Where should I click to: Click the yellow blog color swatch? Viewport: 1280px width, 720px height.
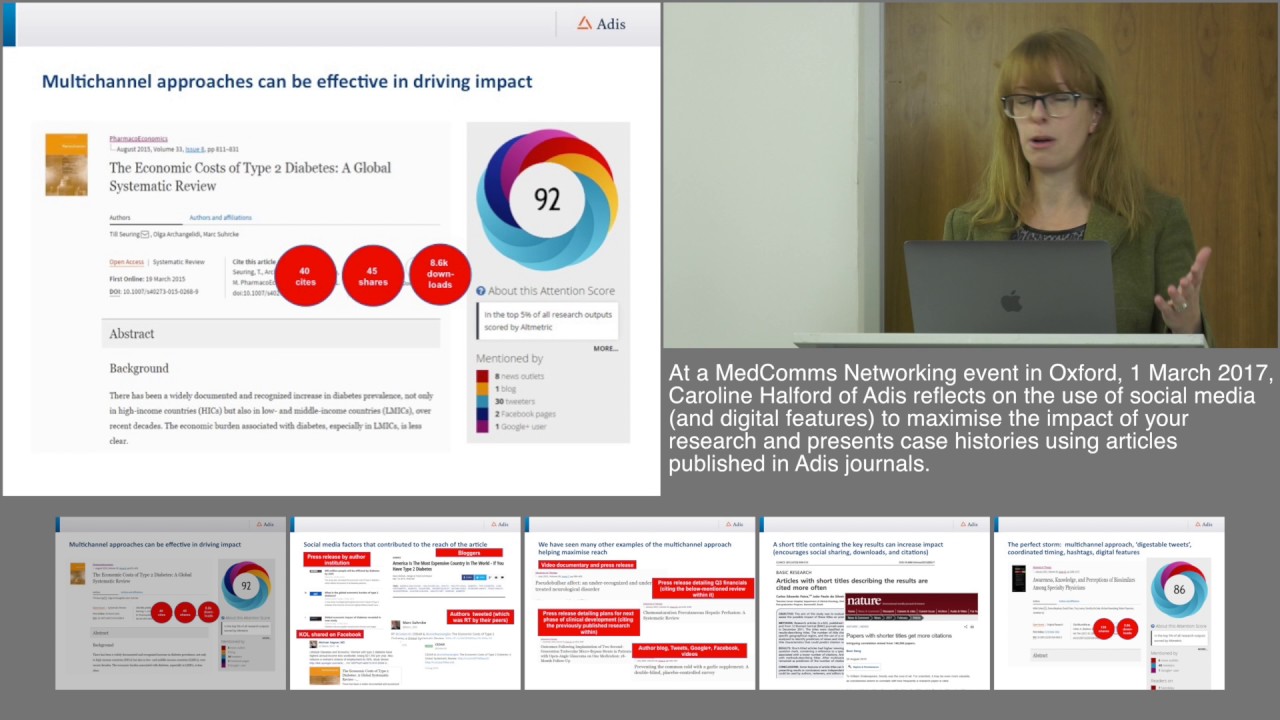coord(482,388)
